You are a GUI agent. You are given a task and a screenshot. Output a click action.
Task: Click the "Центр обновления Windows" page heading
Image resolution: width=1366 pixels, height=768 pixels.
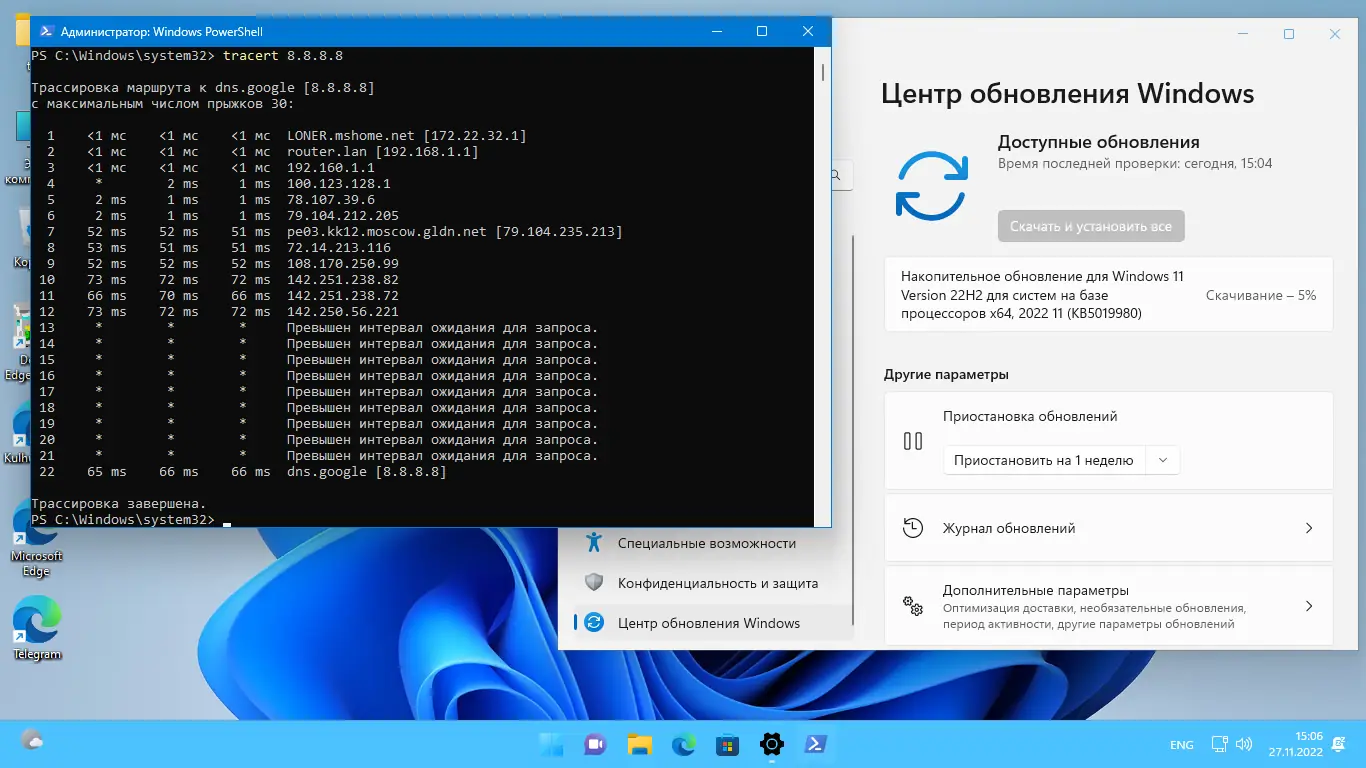coord(1067,95)
